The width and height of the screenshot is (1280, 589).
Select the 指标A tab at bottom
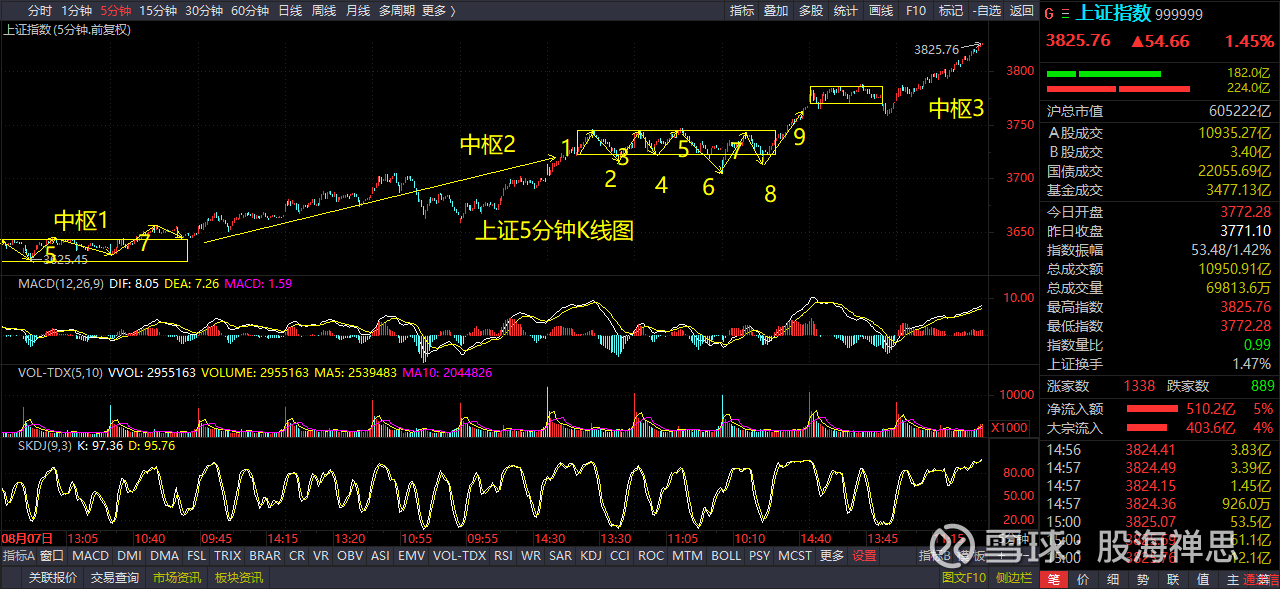point(19,556)
